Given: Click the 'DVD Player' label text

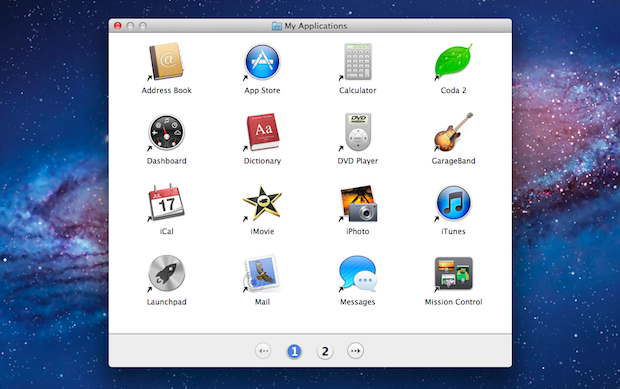Looking at the screenshot, I should [357, 161].
